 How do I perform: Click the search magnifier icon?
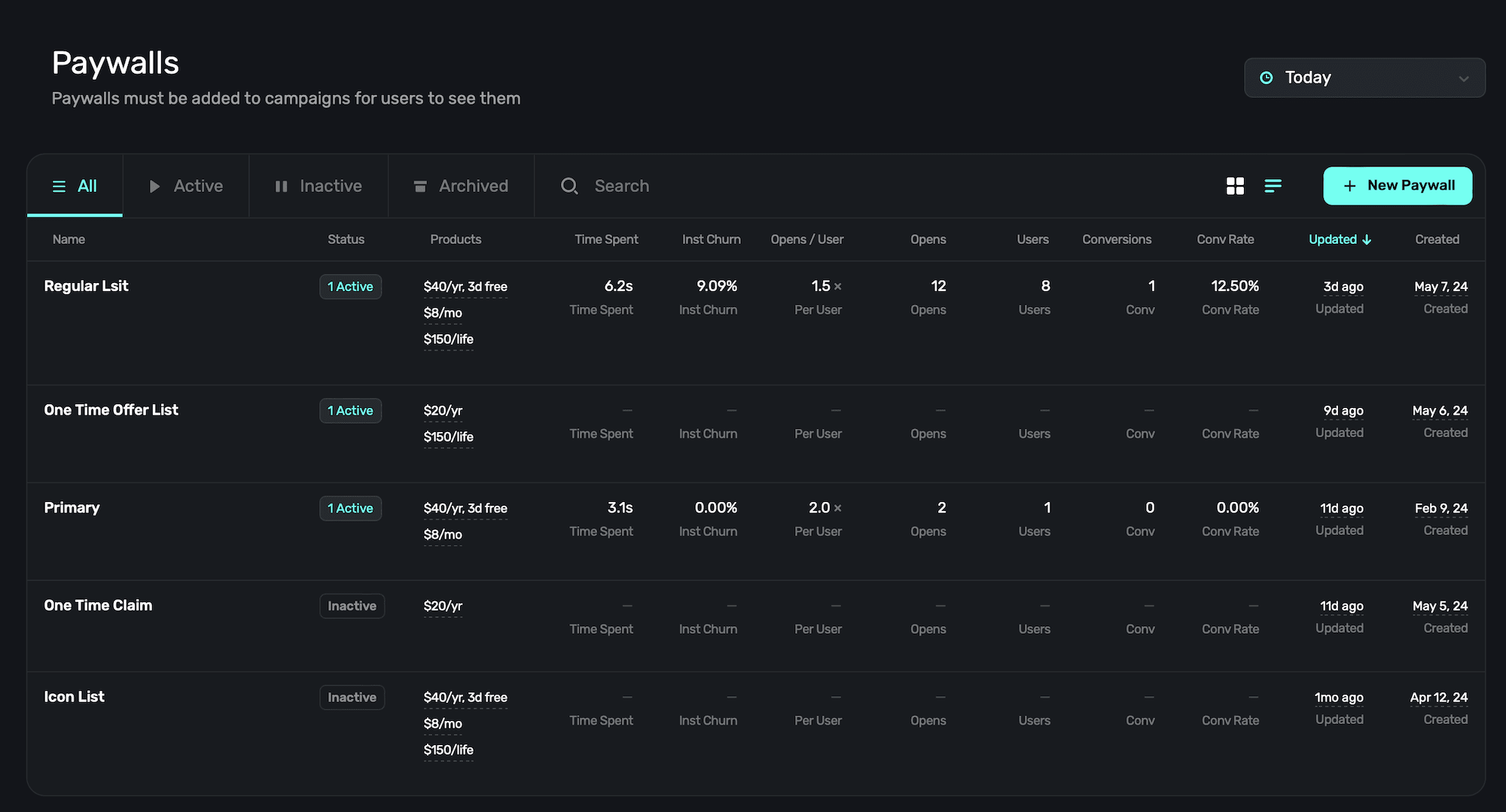point(569,186)
